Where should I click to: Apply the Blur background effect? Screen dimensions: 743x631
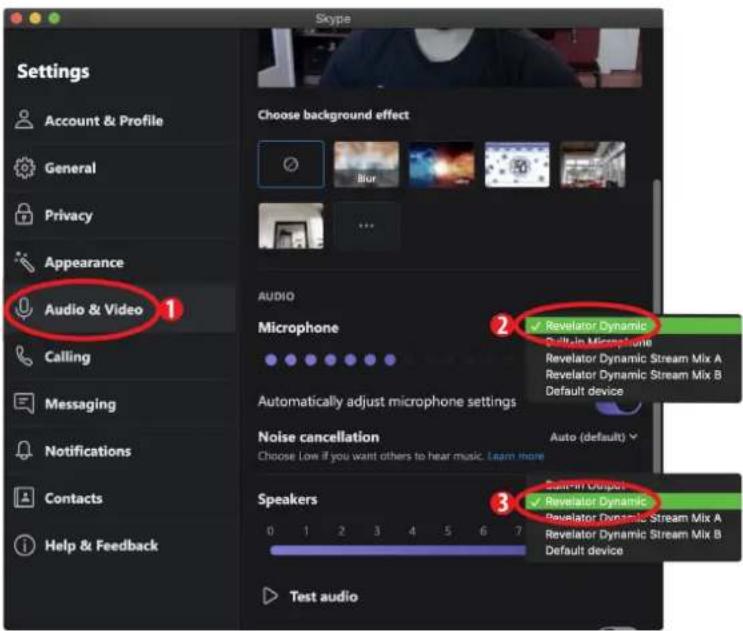(x=366, y=164)
